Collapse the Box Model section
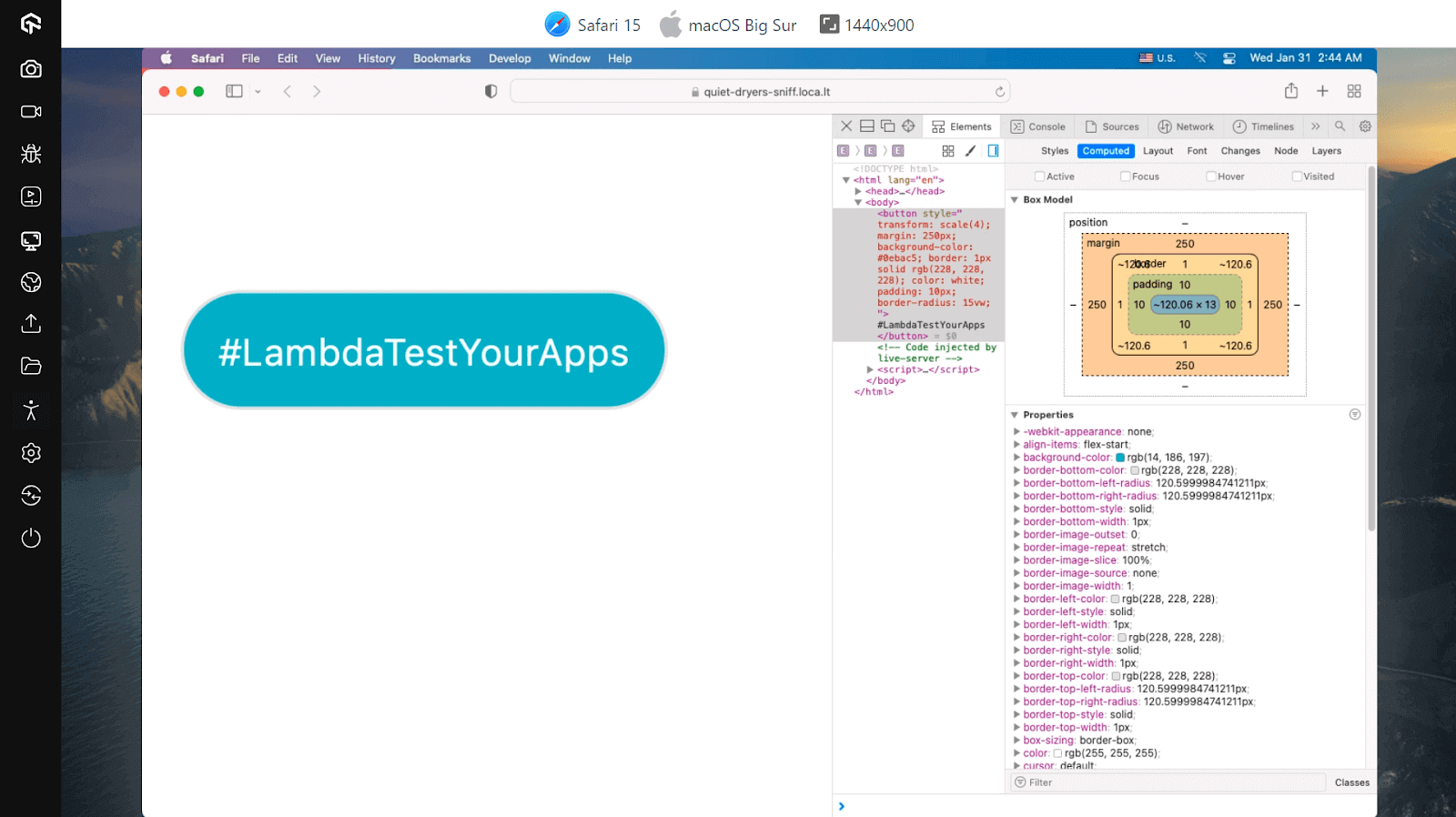Screen dimensions: 1456x817 [x=1015, y=200]
